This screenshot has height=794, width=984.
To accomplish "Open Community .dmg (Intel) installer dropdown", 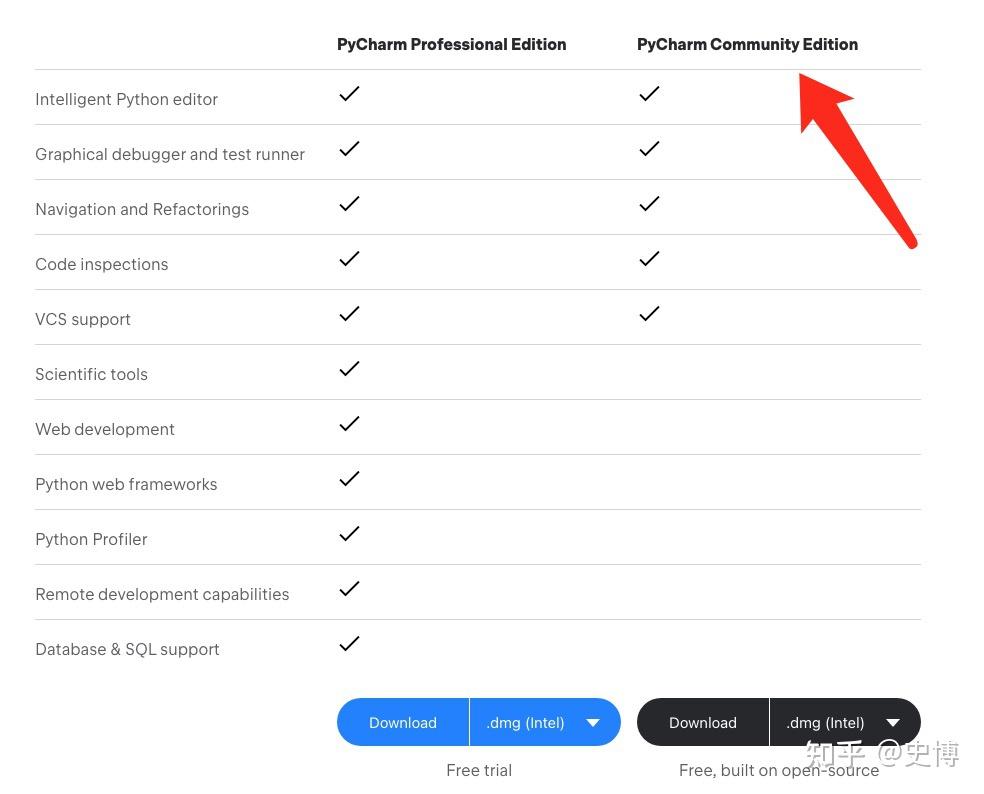I will 844,722.
